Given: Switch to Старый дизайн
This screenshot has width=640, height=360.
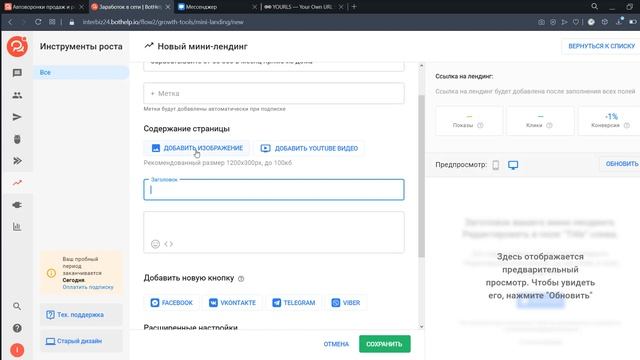Looking at the screenshot, I should point(81,341).
